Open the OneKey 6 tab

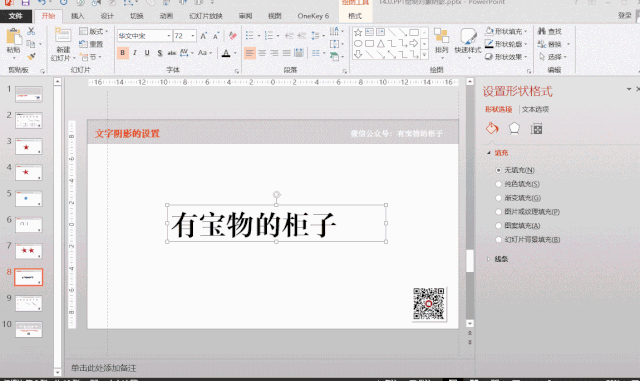[313, 16]
